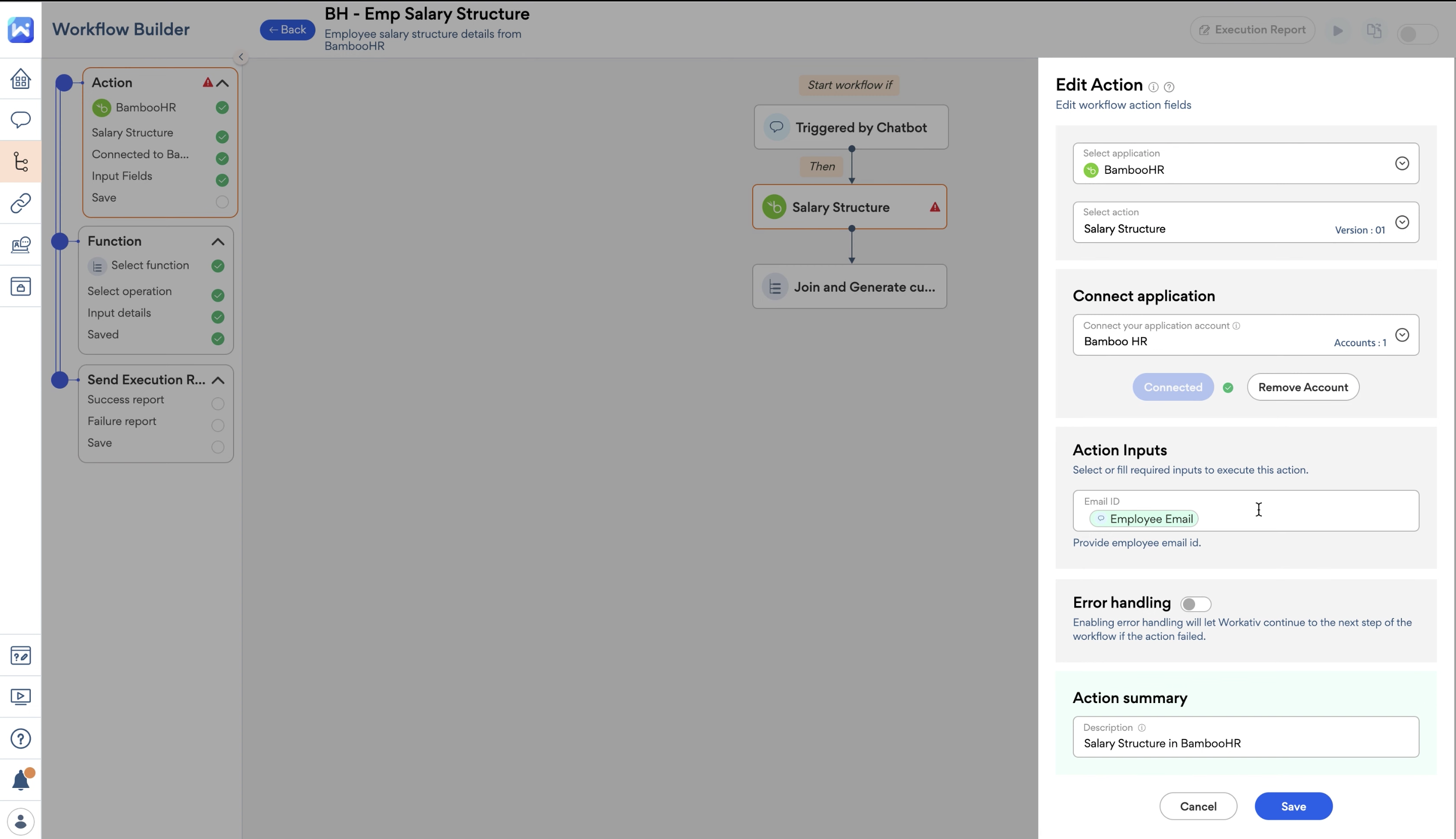Select the Action step in left panel
This screenshot has width=1456, height=839.
111,82
